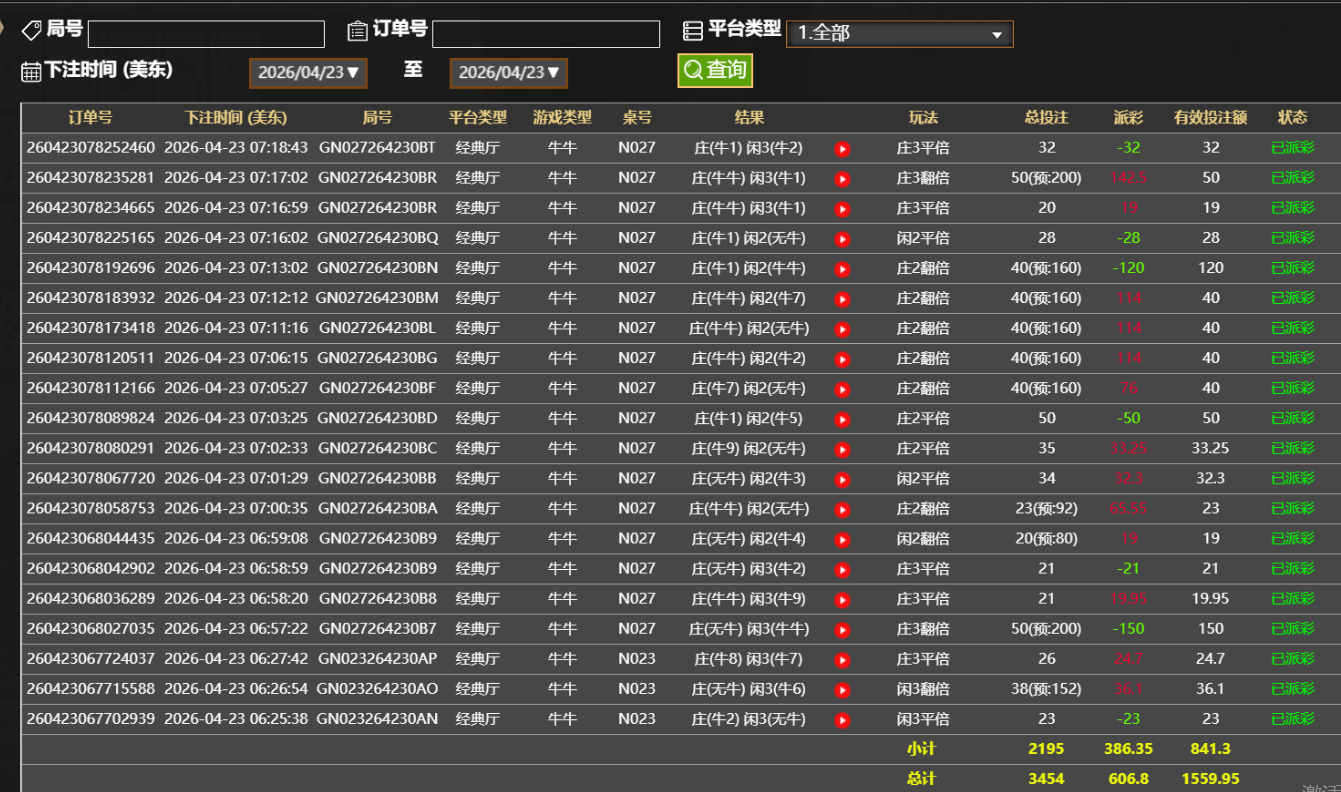Play replay icon for round GN027264230BQ
Viewport: 1341px width, 792px height.
click(x=842, y=239)
